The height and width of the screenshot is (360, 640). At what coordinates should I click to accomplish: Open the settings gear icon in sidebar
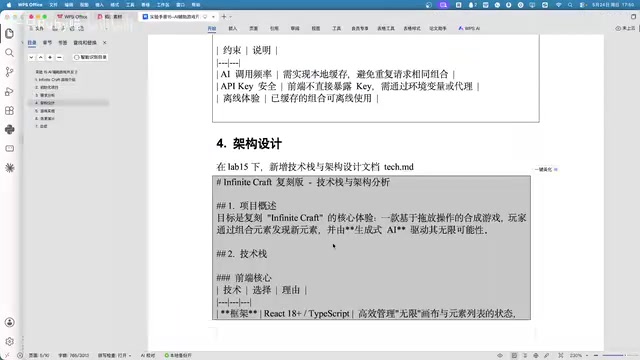pos(9,341)
